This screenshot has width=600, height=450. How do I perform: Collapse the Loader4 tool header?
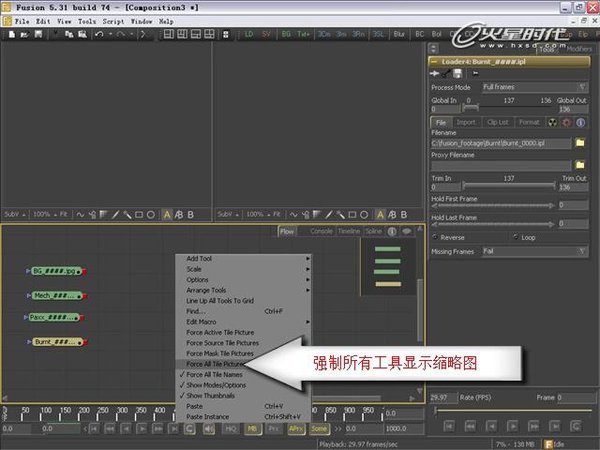(x=434, y=62)
